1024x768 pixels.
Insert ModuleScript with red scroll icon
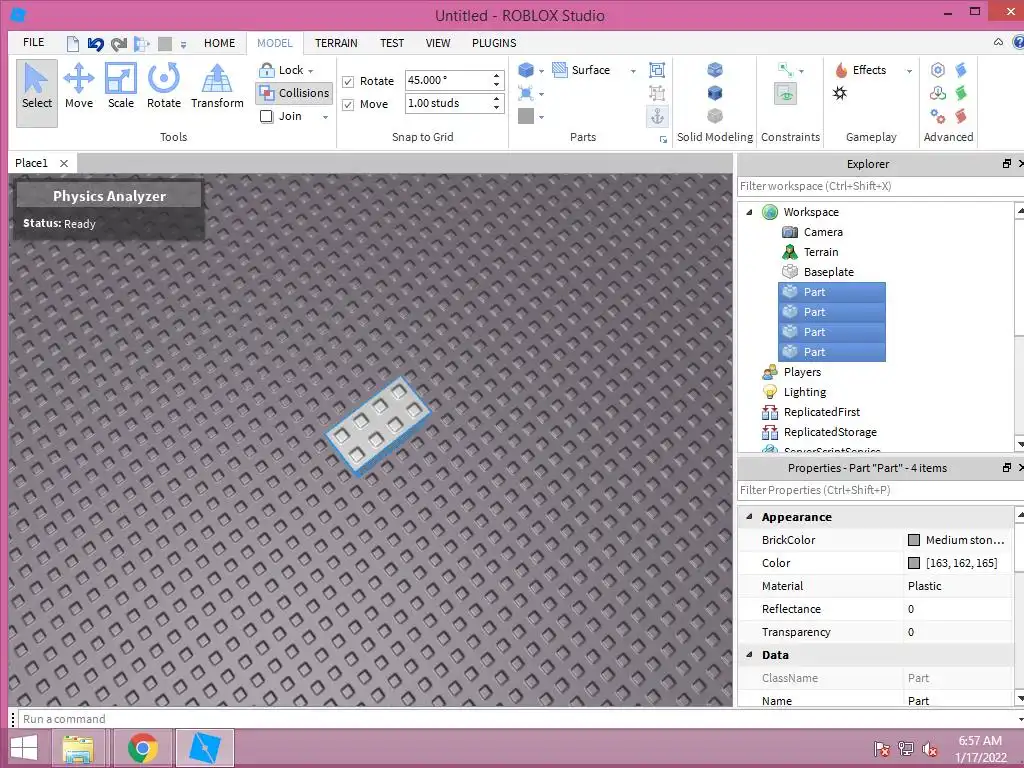point(961,116)
